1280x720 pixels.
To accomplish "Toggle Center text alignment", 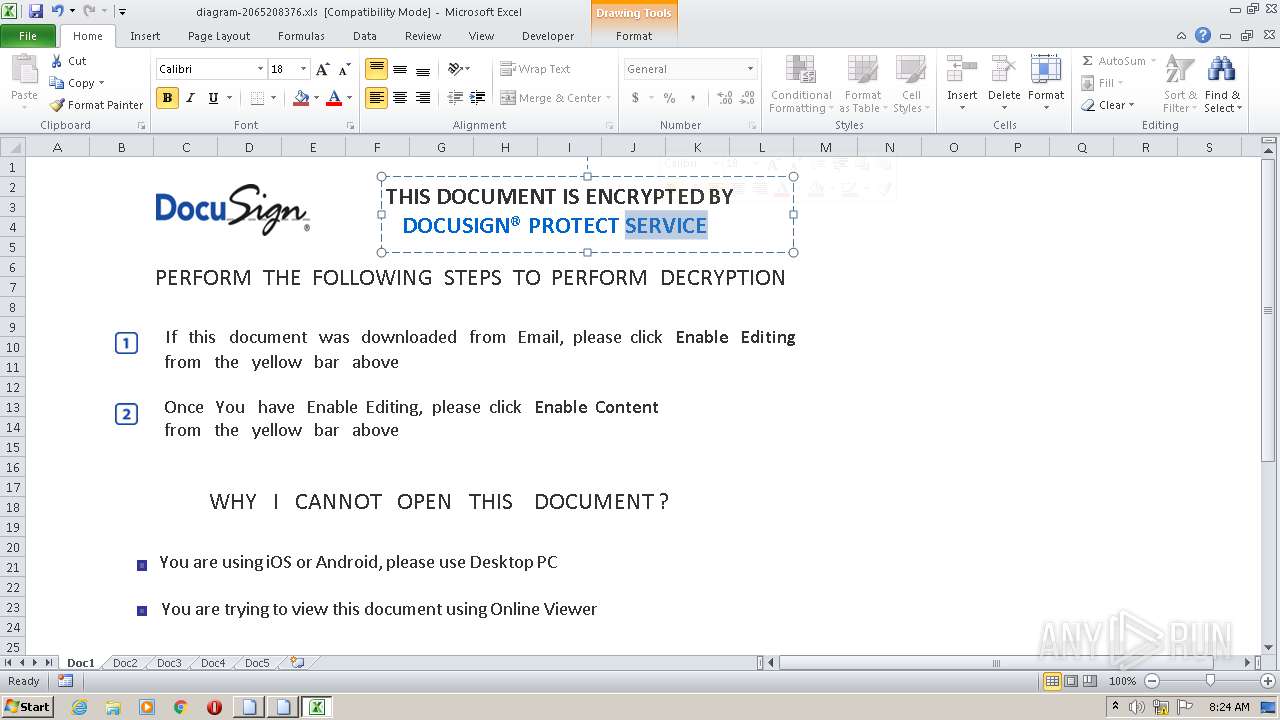I will (400, 98).
